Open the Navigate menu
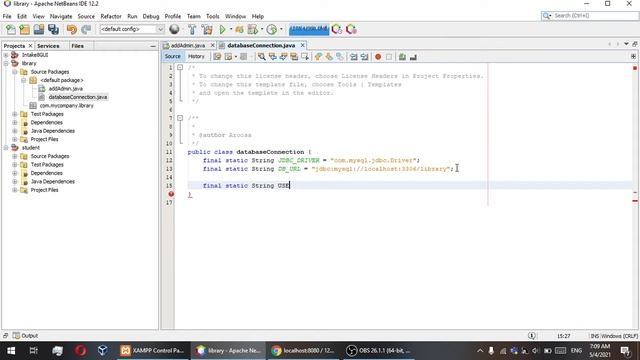Viewport: 640px width, 360px height. coord(61,16)
